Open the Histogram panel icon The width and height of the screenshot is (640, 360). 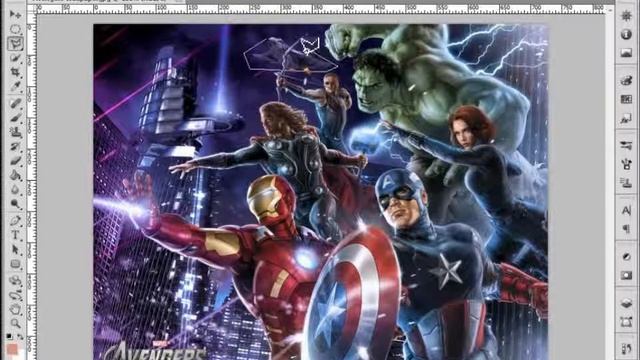tap(626, 53)
